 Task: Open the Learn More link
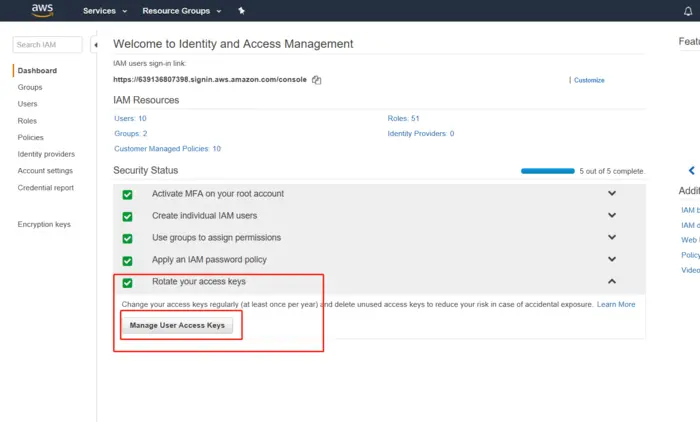(x=616, y=304)
